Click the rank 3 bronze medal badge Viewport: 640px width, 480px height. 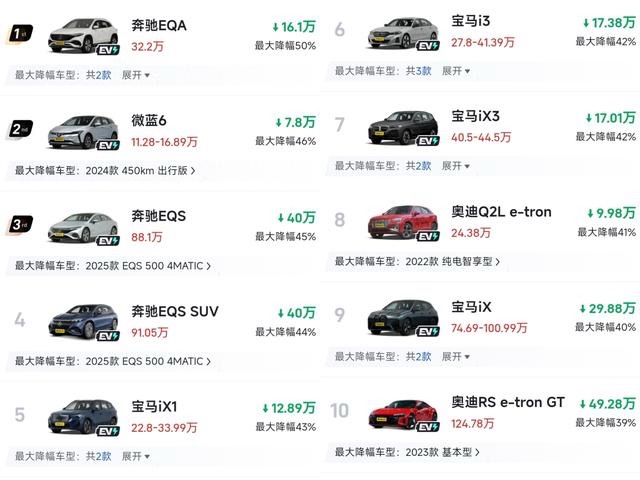pos(20,224)
